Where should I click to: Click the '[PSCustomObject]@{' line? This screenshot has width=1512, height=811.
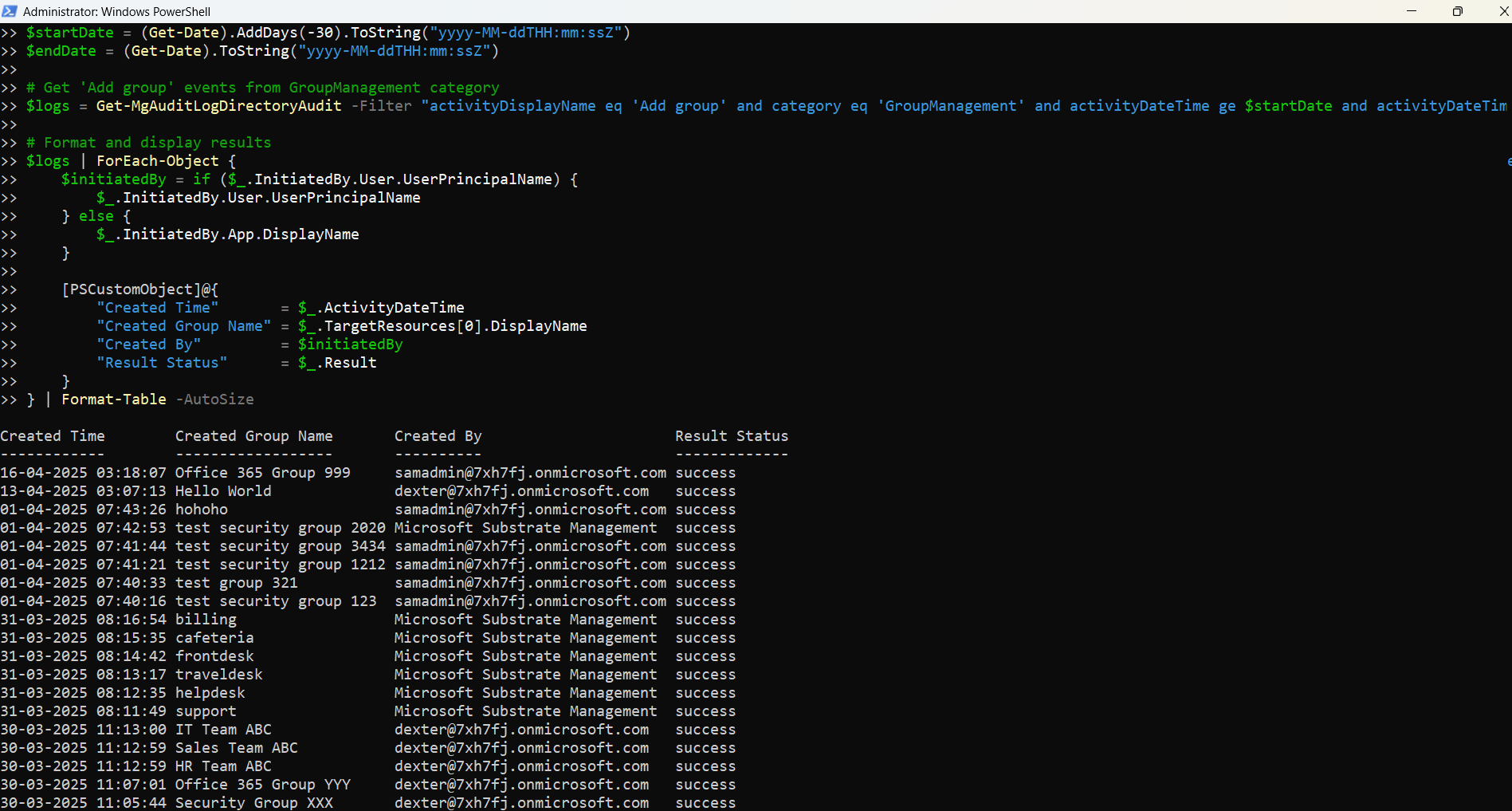tap(140, 289)
